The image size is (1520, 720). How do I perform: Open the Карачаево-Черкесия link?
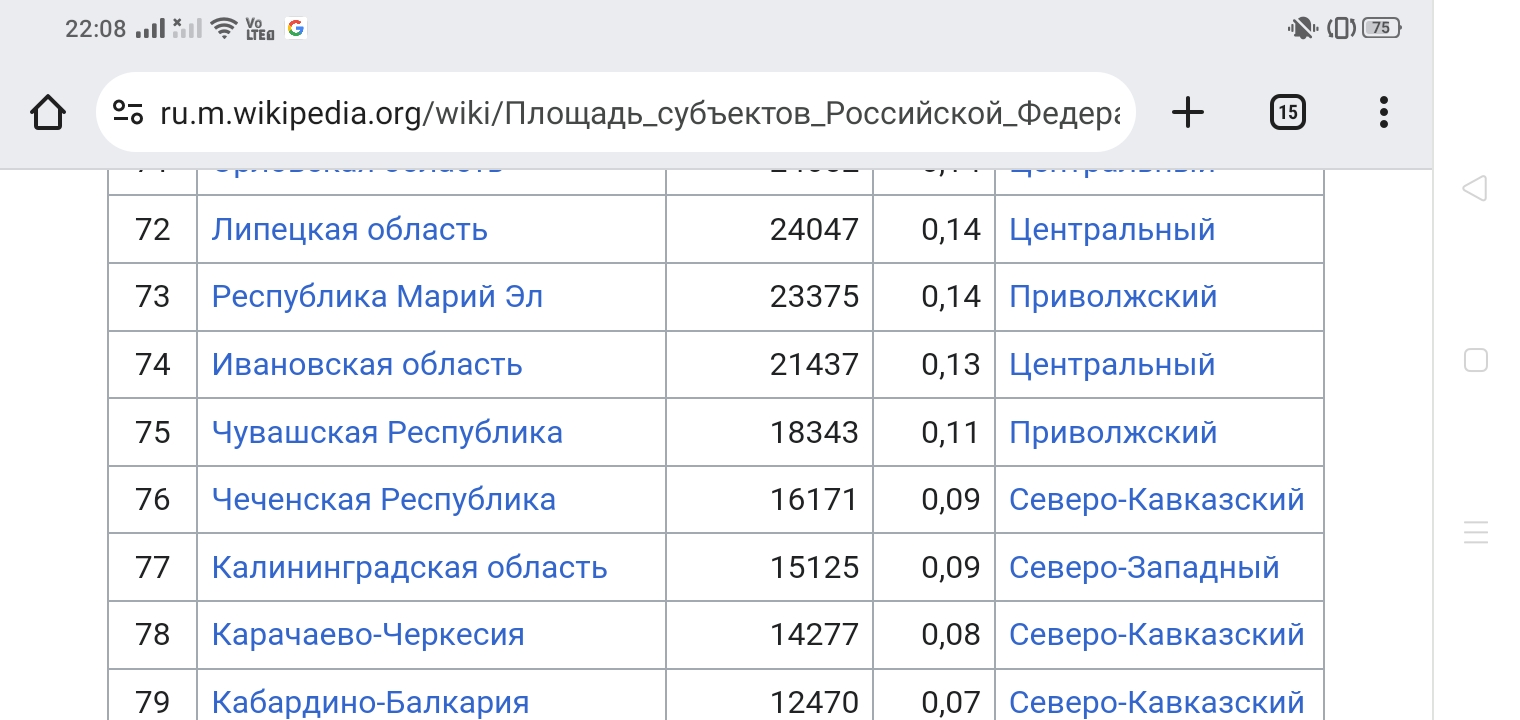click(x=368, y=634)
